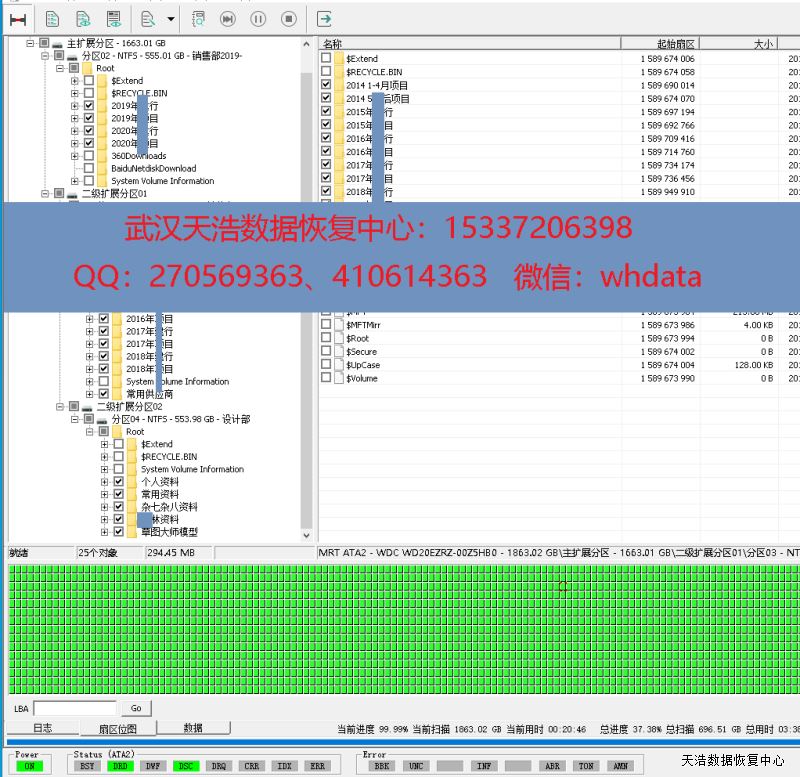Tick the $RECYCLE.BIN checkbox in file list
This screenshot has height=777, width=800.
tap(326, 72)
